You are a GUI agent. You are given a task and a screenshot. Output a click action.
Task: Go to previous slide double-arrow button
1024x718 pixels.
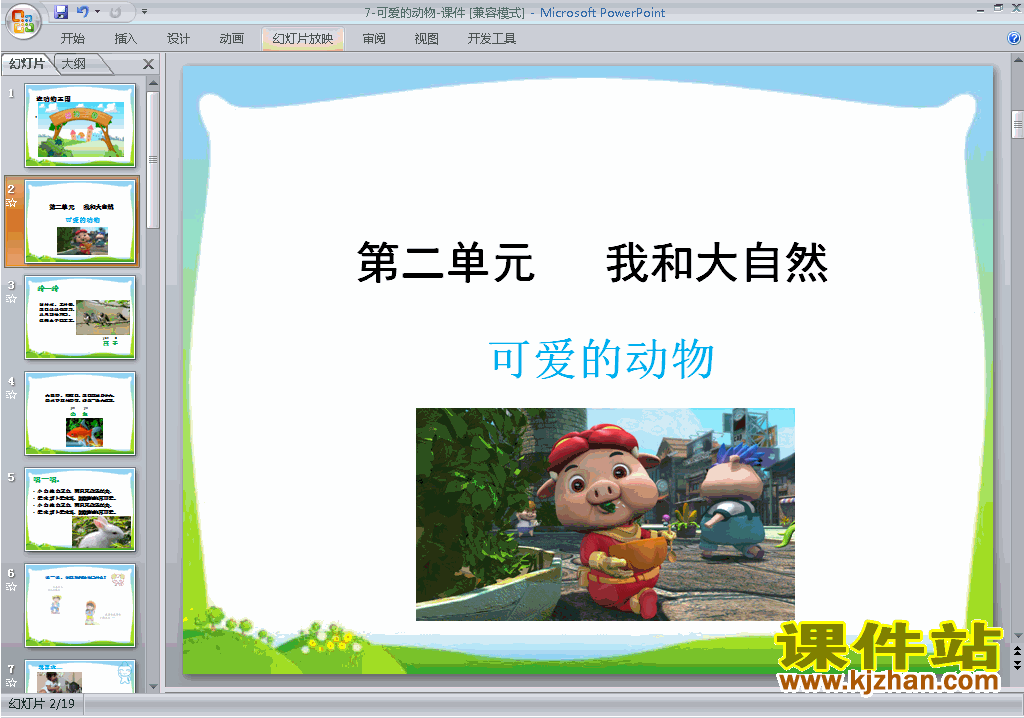1017,652
